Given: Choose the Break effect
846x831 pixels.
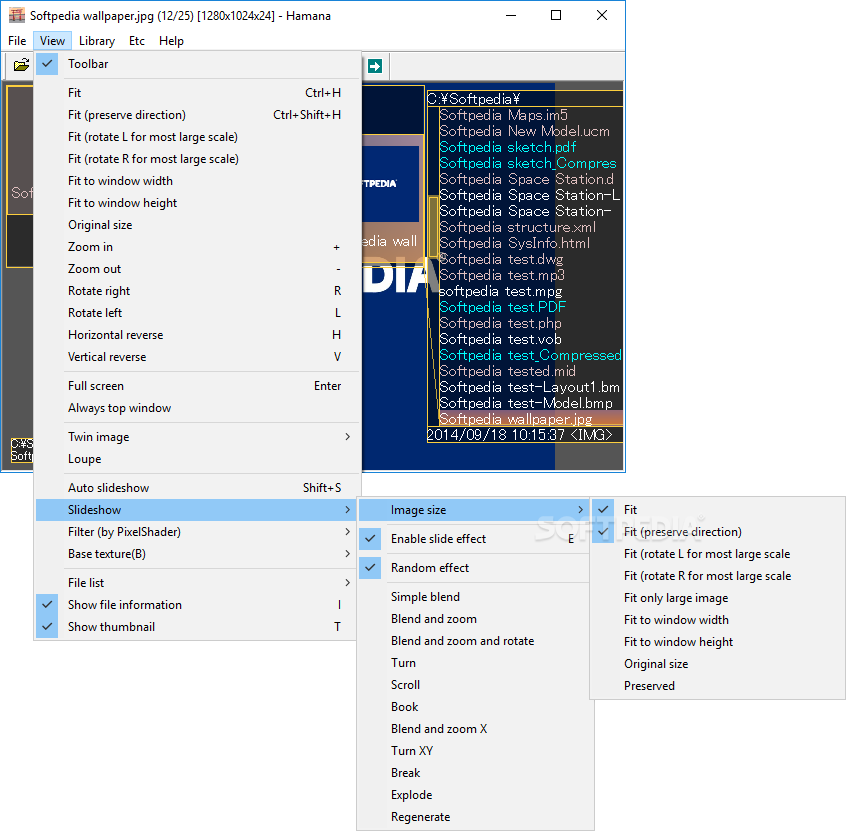Looking at the screenshot, I should coord(475,773).
